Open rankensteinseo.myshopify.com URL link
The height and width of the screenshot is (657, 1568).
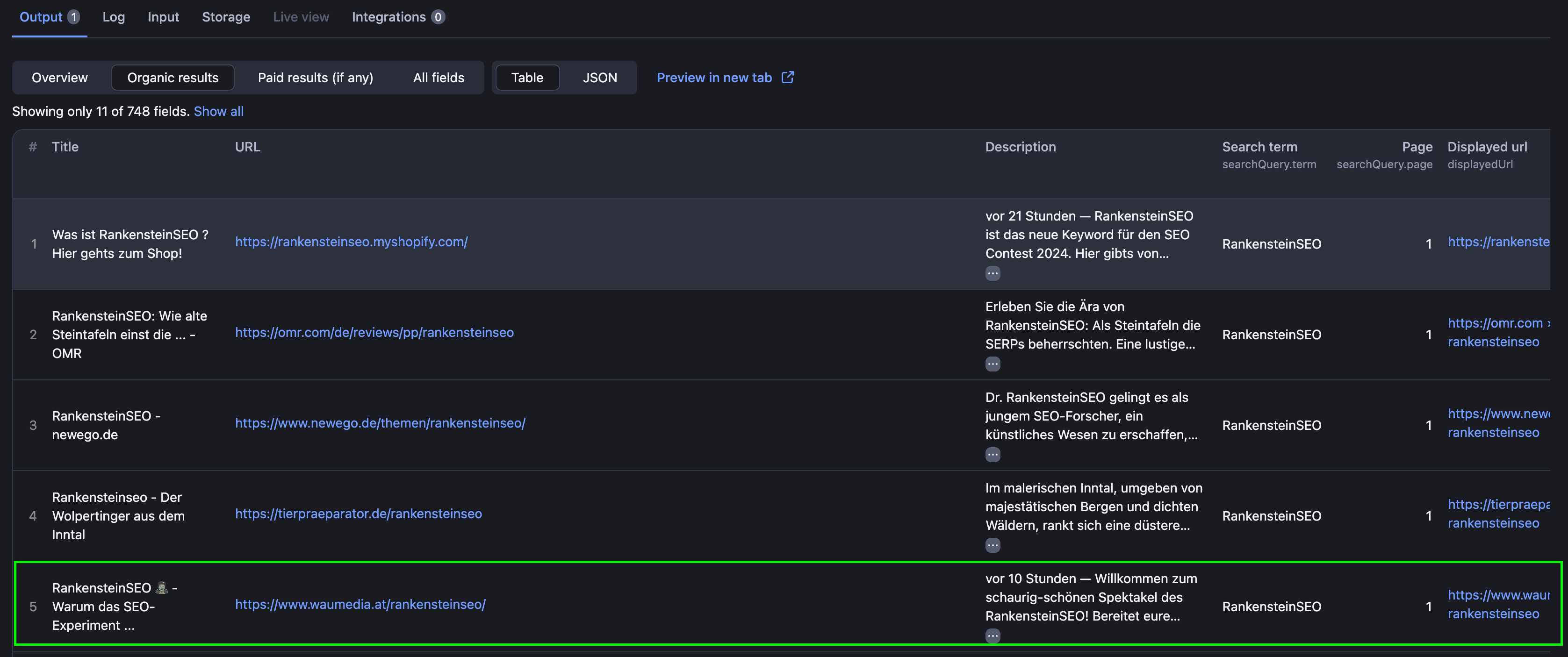(351, 242)
